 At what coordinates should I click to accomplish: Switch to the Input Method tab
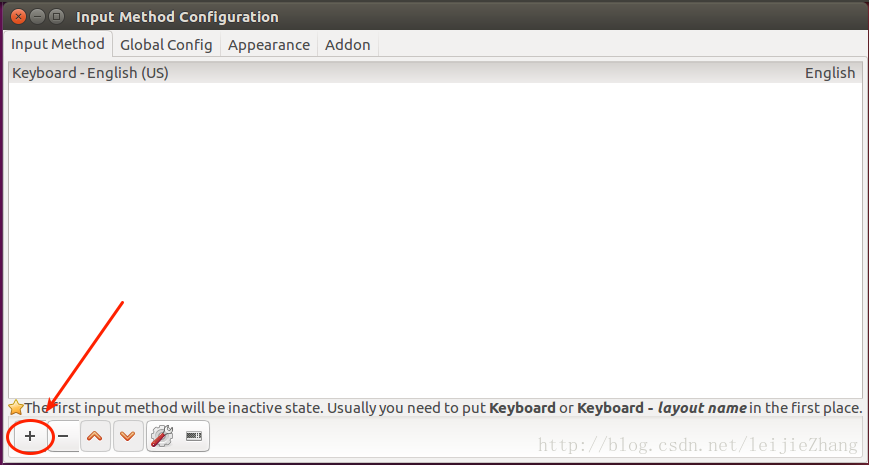(x=57, y=44)
